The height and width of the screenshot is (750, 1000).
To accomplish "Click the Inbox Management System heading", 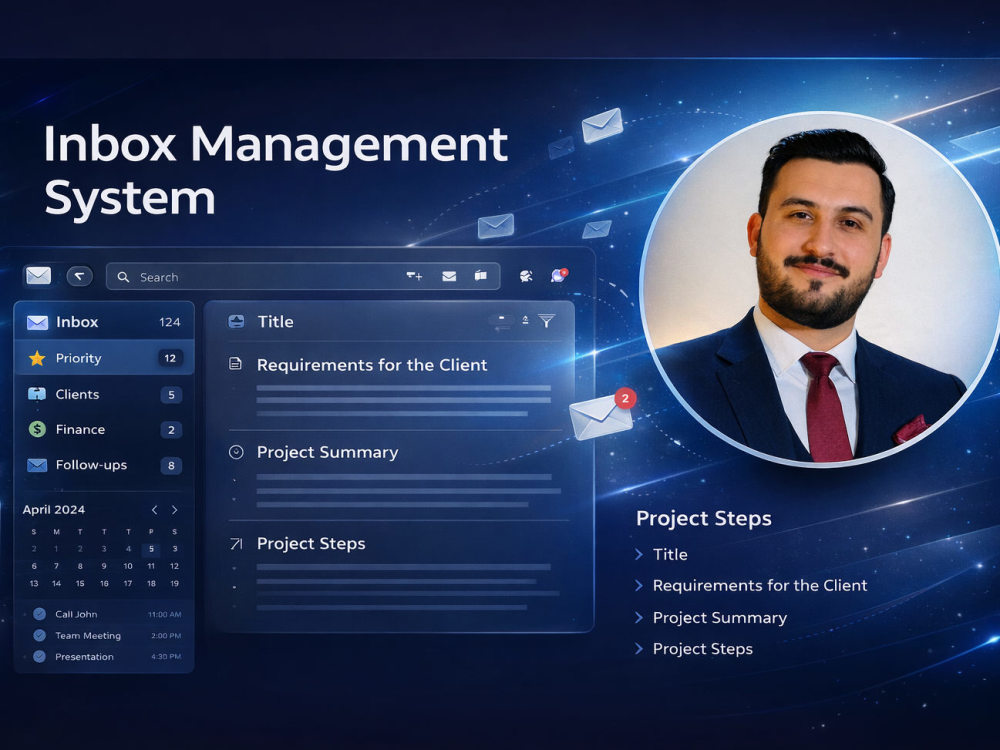I will pyautogui.click(x=276, y=170).
